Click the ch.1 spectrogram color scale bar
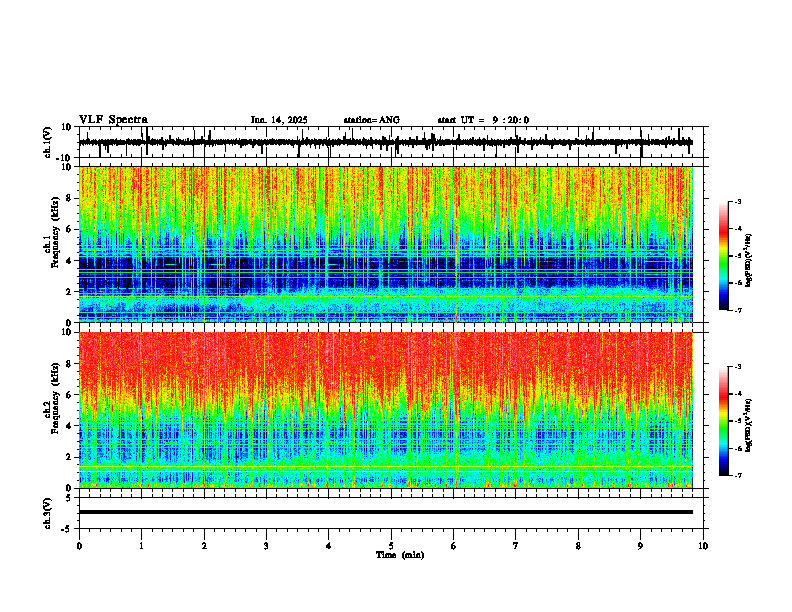The width and height of the screenshot is (792, 612). point(723,256)
